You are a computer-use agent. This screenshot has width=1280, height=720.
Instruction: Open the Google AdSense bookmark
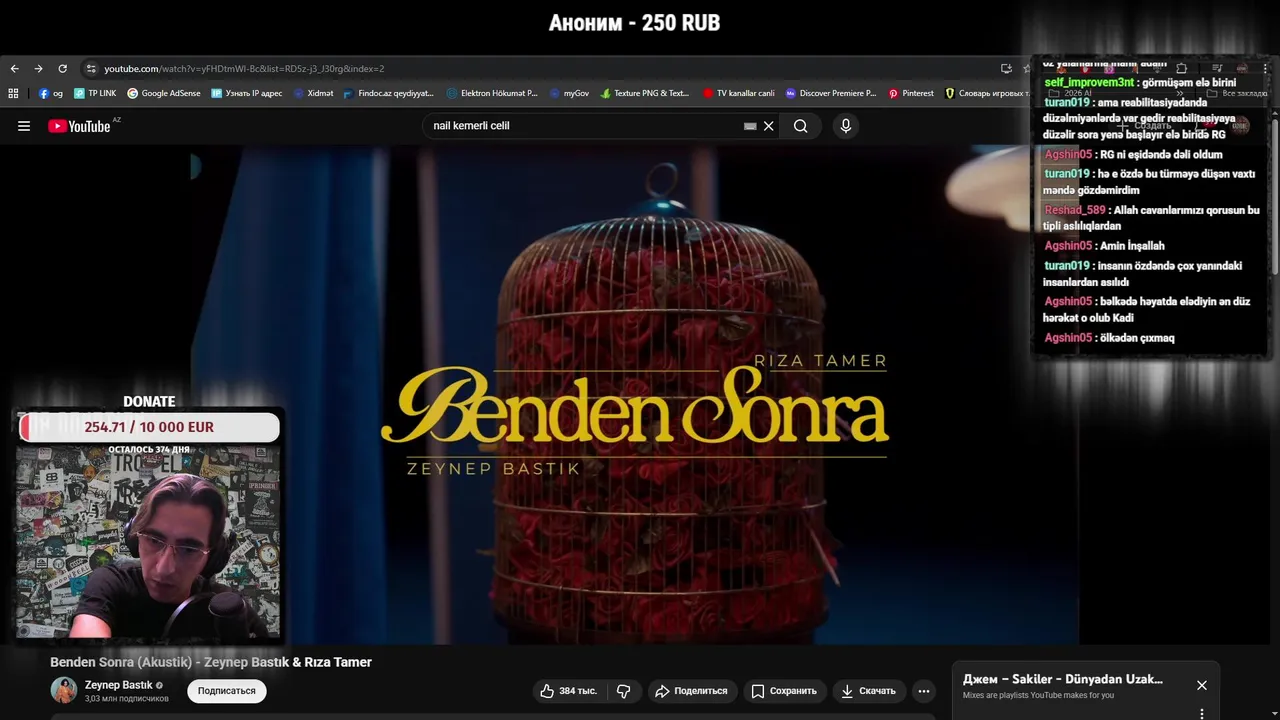click(164, 93)
